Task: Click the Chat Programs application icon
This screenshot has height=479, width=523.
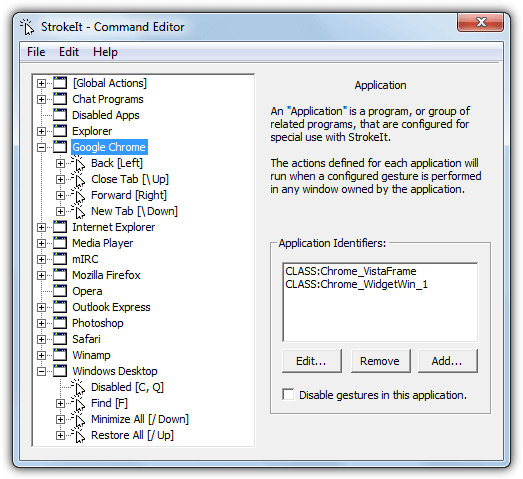Action: (60, 99)
